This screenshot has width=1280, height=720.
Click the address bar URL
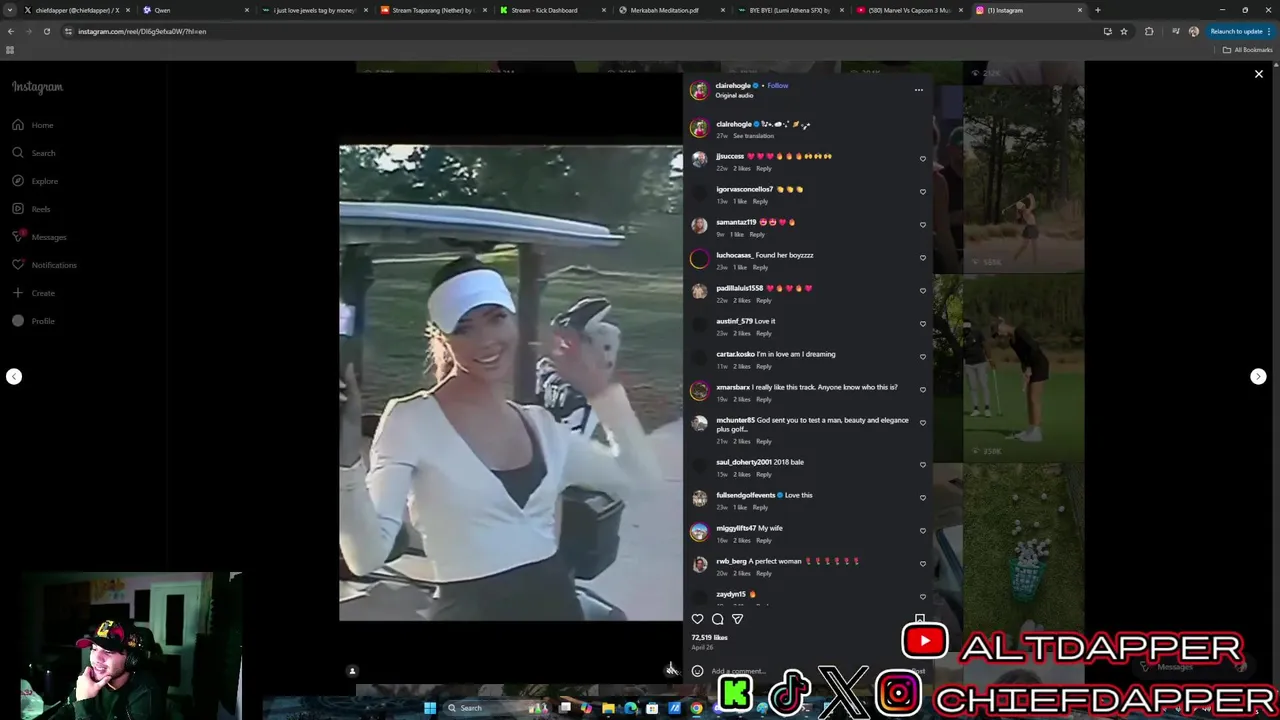142,31
